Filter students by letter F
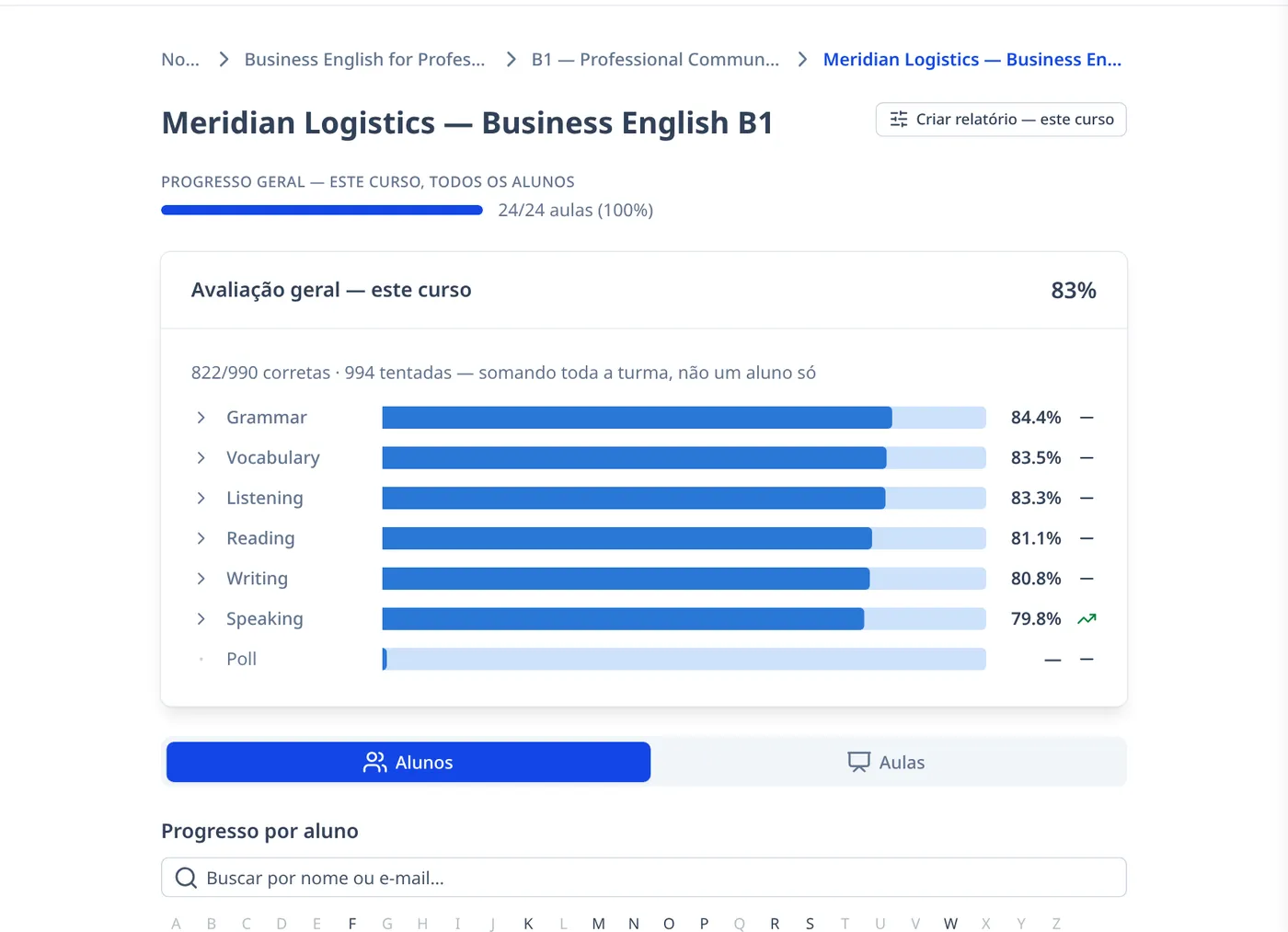The image size is (1288, 932). click(x=352, y=924)
